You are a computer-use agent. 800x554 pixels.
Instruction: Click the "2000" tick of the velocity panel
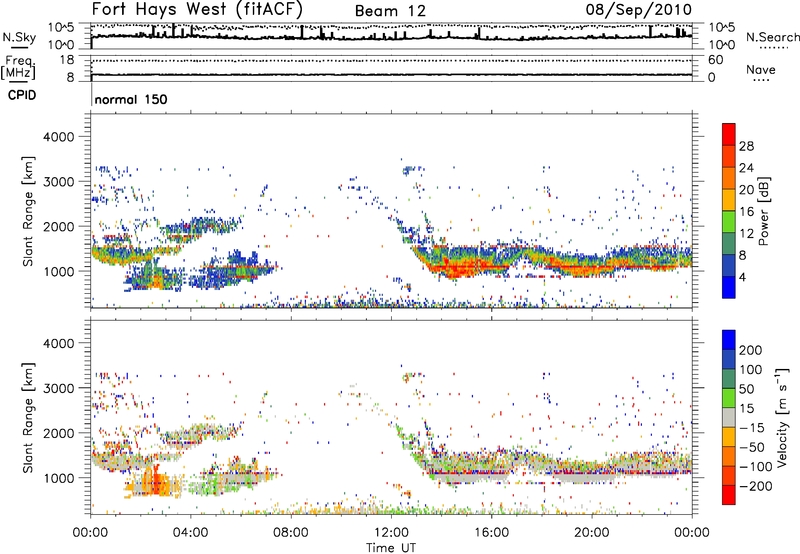(x=59, y=433)
